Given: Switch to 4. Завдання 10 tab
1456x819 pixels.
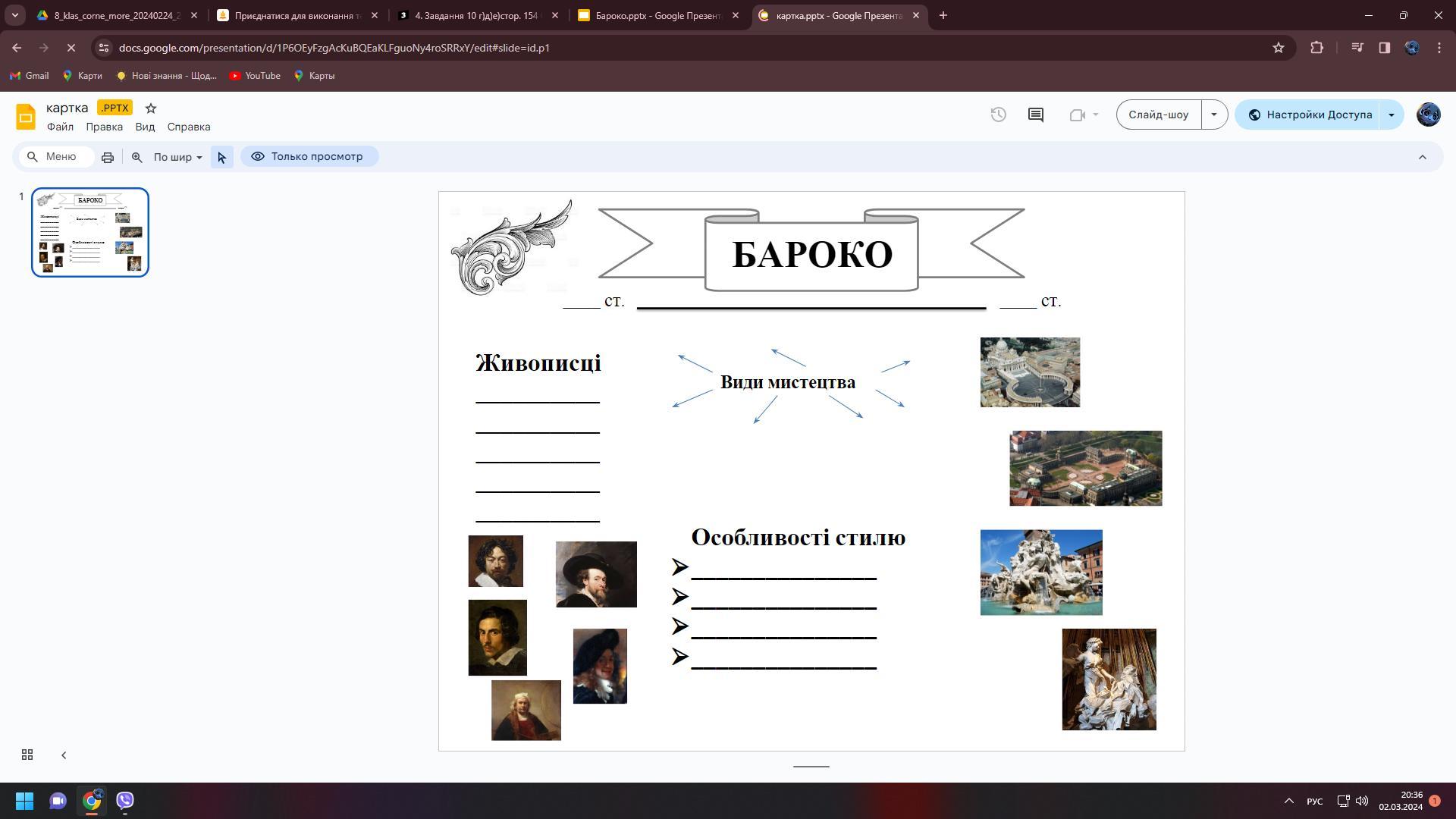Looking at the screenshot, I should 478,15.
